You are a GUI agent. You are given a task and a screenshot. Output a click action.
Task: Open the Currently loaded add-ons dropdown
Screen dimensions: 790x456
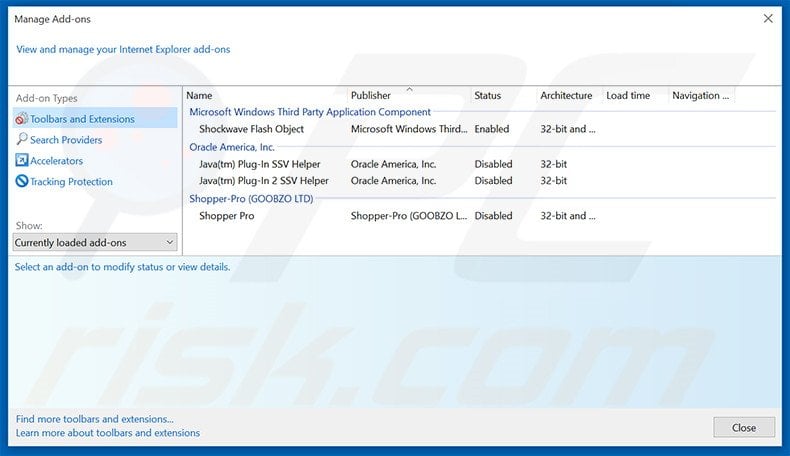click(95, 242)
